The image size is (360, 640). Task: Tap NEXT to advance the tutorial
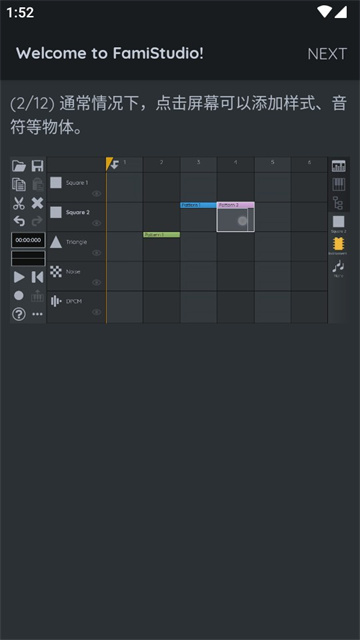coord(327,53)
